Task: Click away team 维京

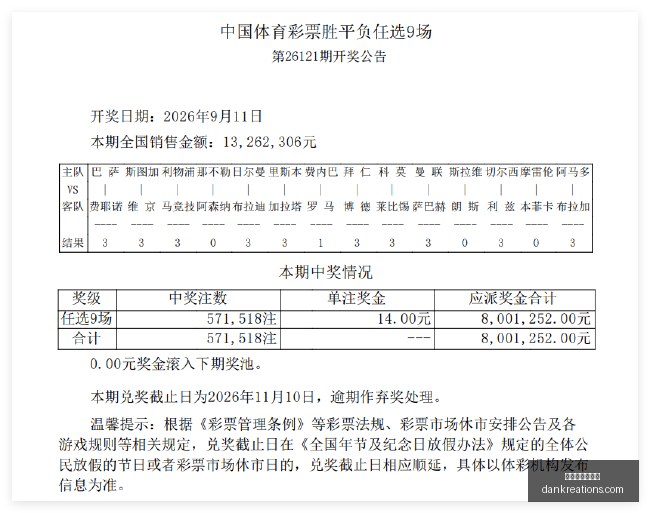Action: 141,206
